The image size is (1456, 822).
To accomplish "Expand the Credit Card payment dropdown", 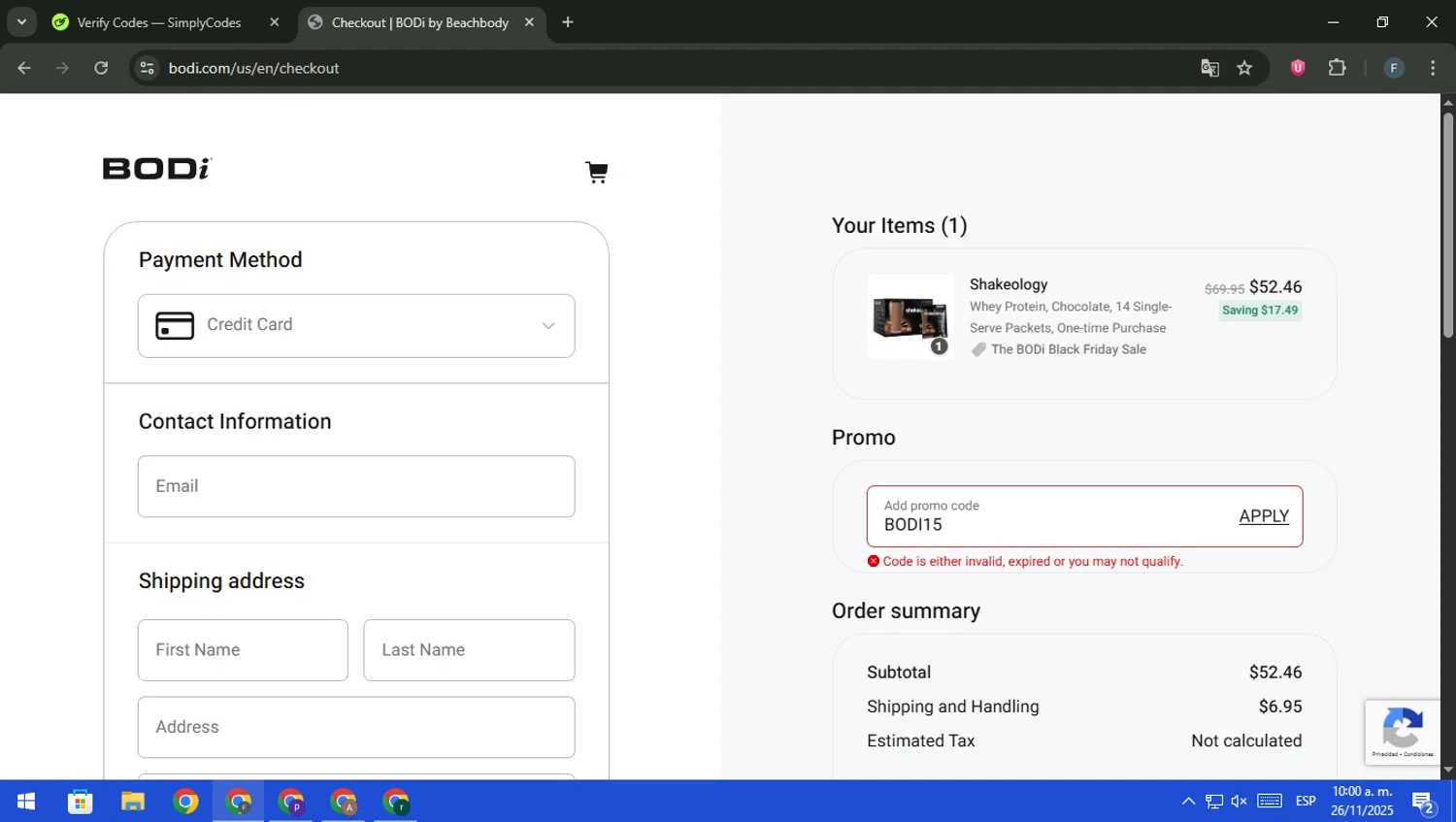I will (x=356, y=325).
